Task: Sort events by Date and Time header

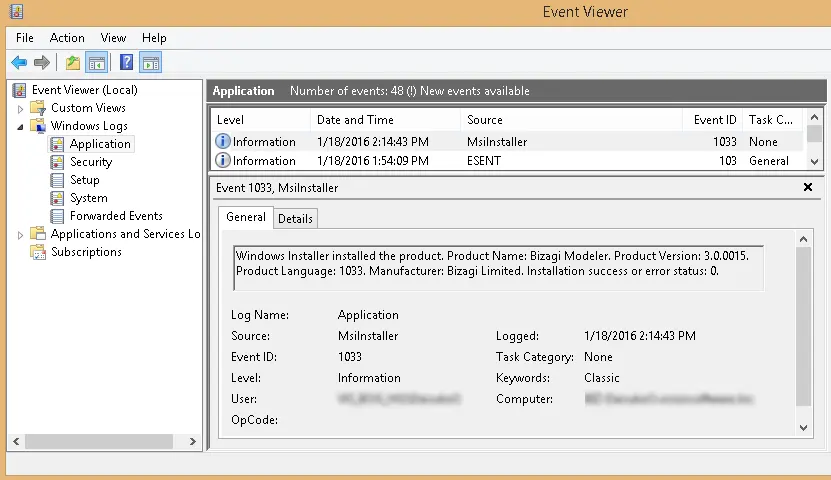Action: pos(385,120)
